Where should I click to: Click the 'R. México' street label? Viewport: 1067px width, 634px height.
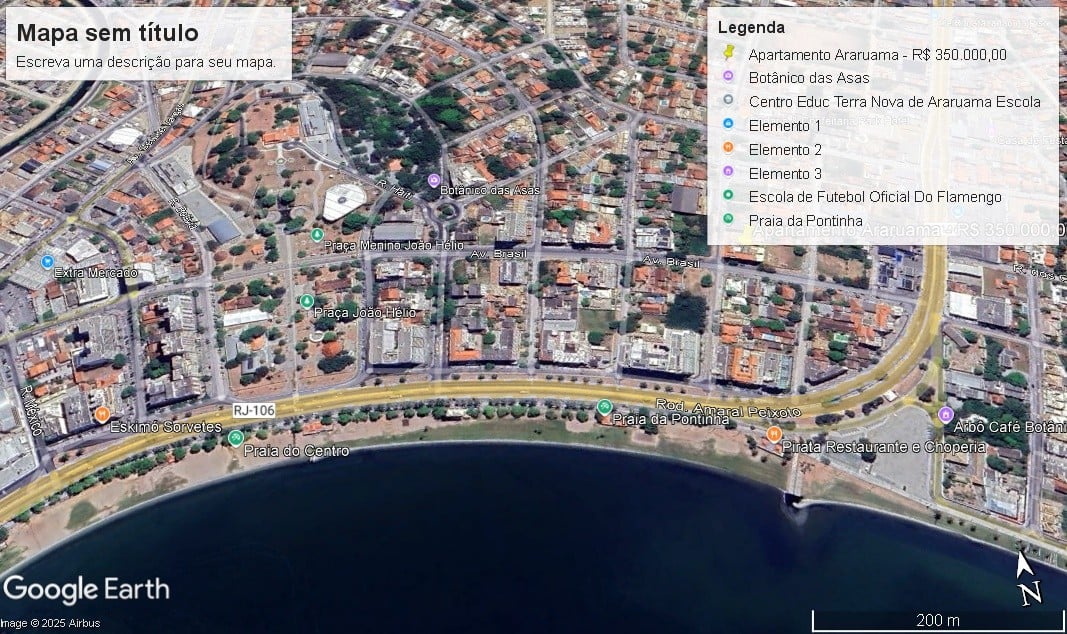coord(31,410)
